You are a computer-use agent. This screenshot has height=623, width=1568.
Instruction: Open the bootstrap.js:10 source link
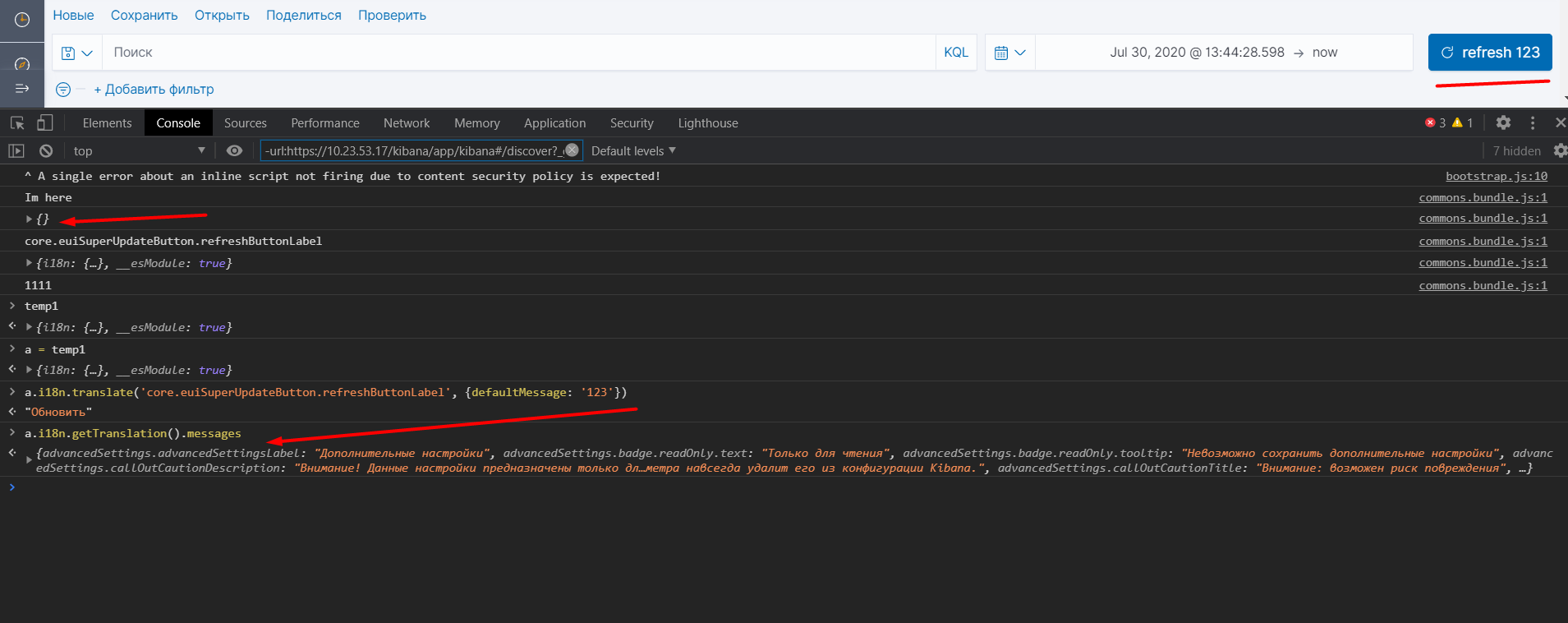(x=1497, y=176)
